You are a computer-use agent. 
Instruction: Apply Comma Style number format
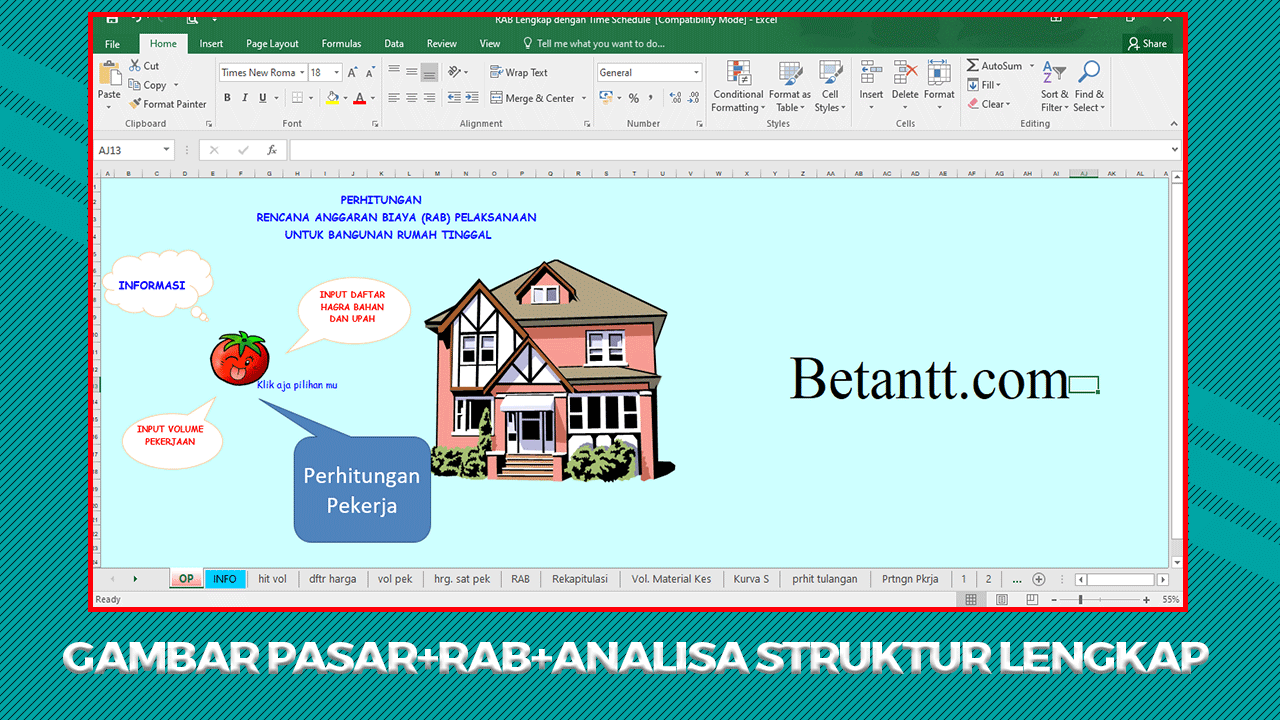coord(651,98)
